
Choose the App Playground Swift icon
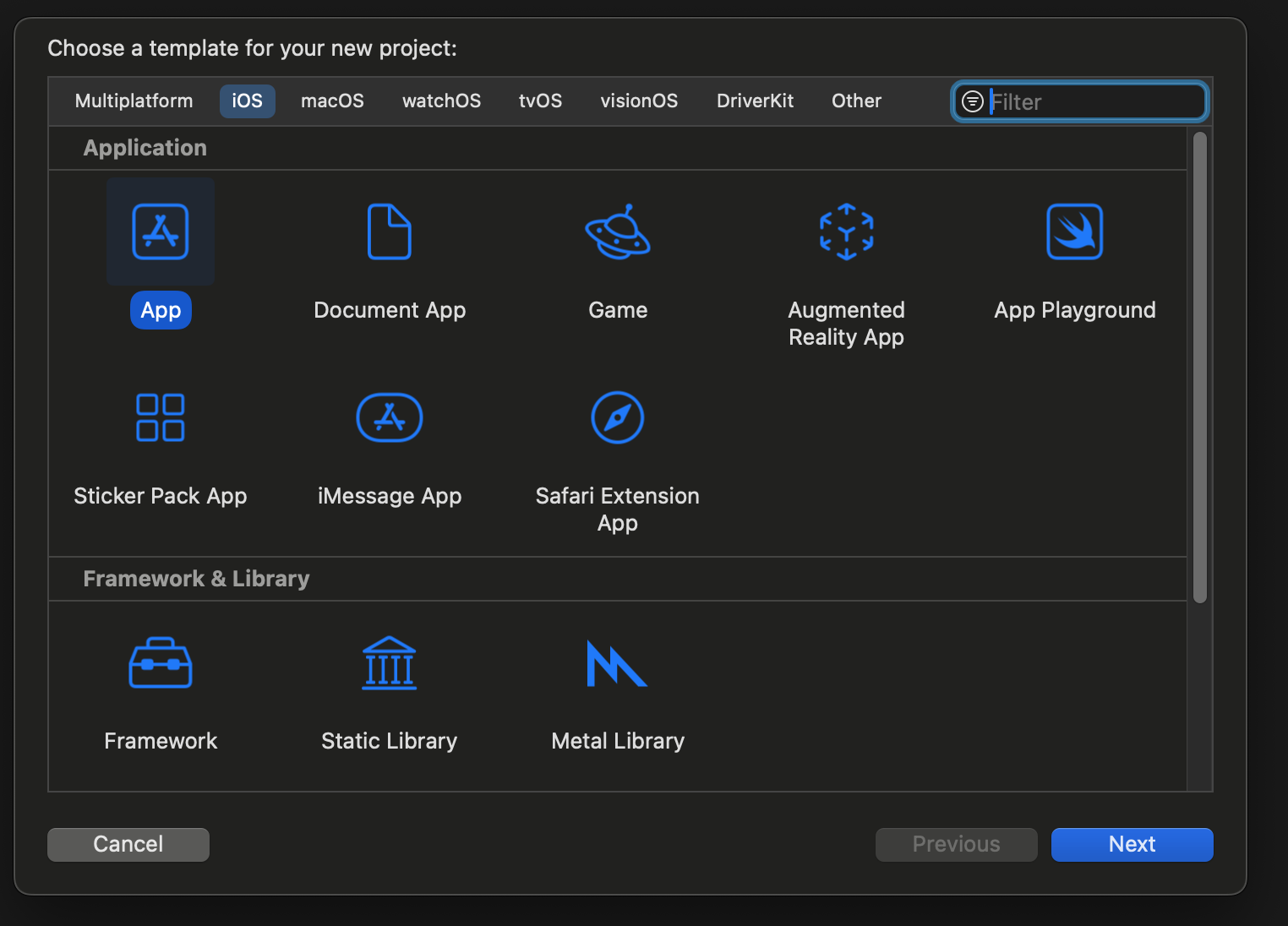(1075, 231)
